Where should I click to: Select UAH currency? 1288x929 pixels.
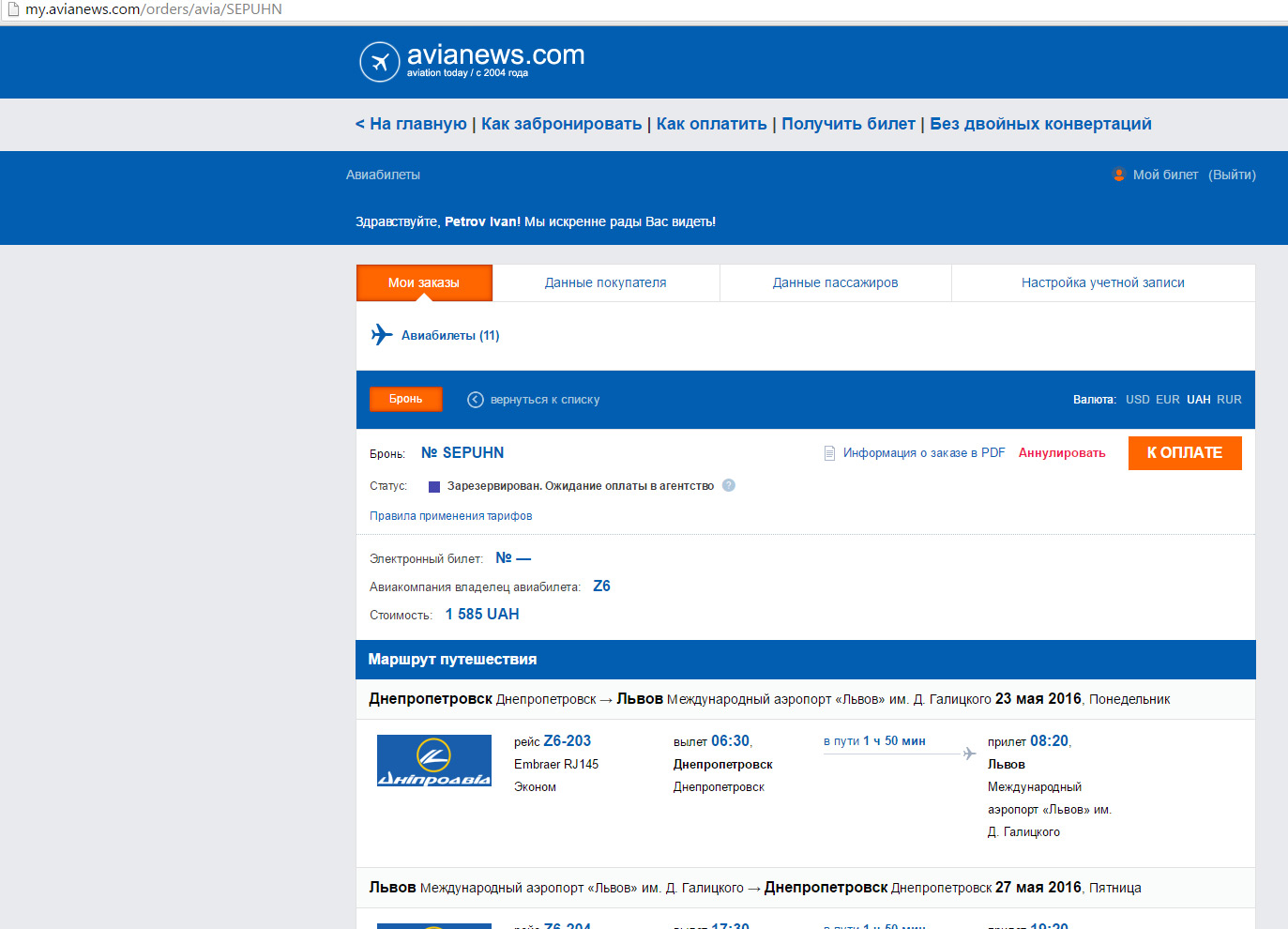(x=1199, y=400)
